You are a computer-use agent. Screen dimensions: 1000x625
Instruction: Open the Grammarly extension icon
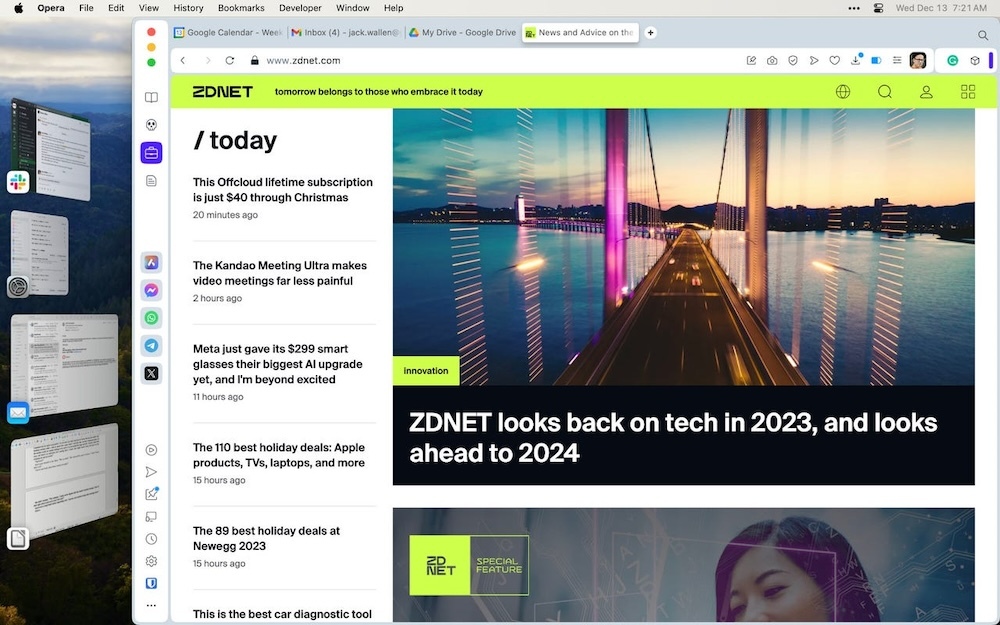coord(952,61)
